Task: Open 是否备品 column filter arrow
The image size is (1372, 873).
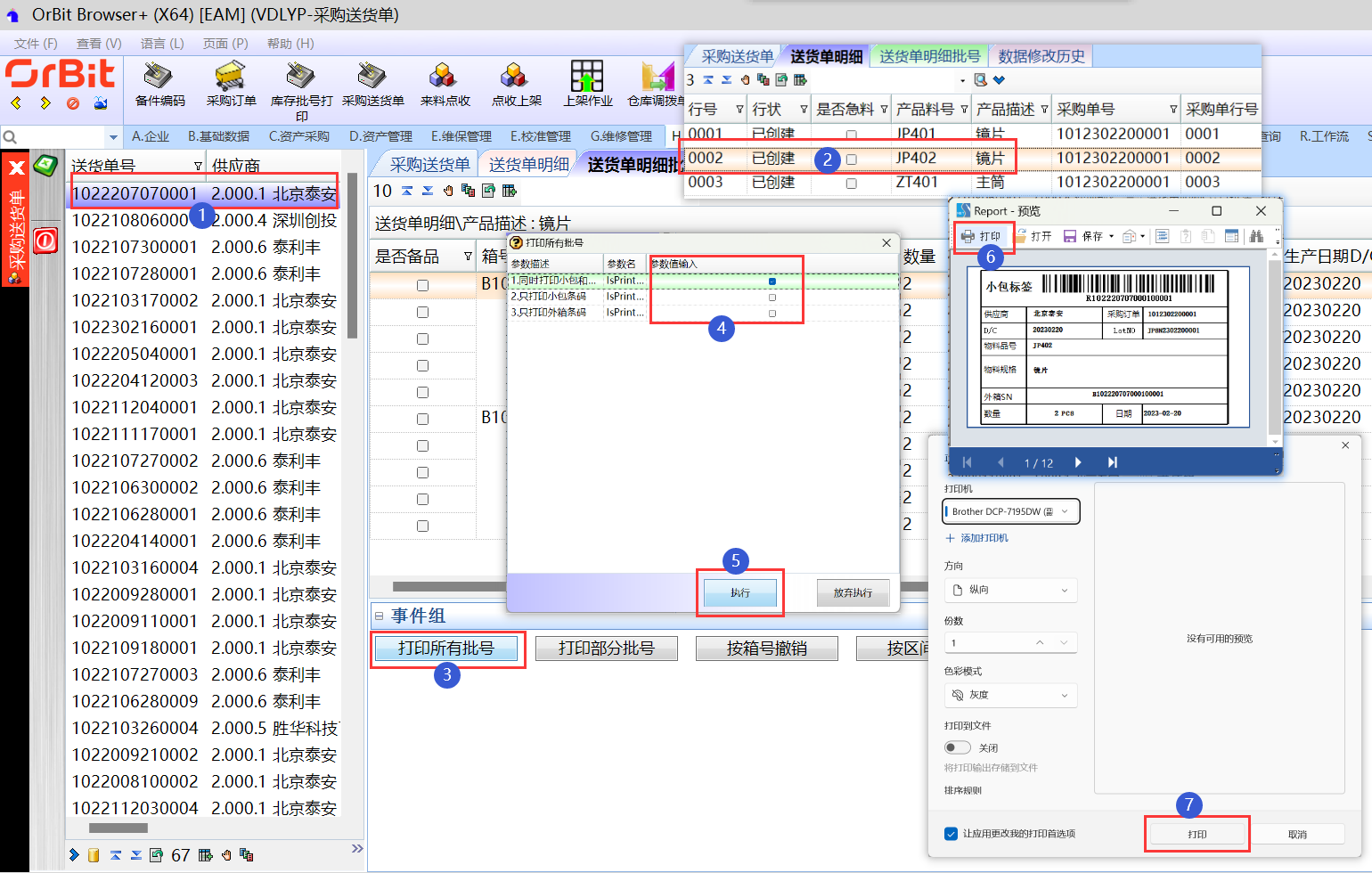Action: (468, 257)
